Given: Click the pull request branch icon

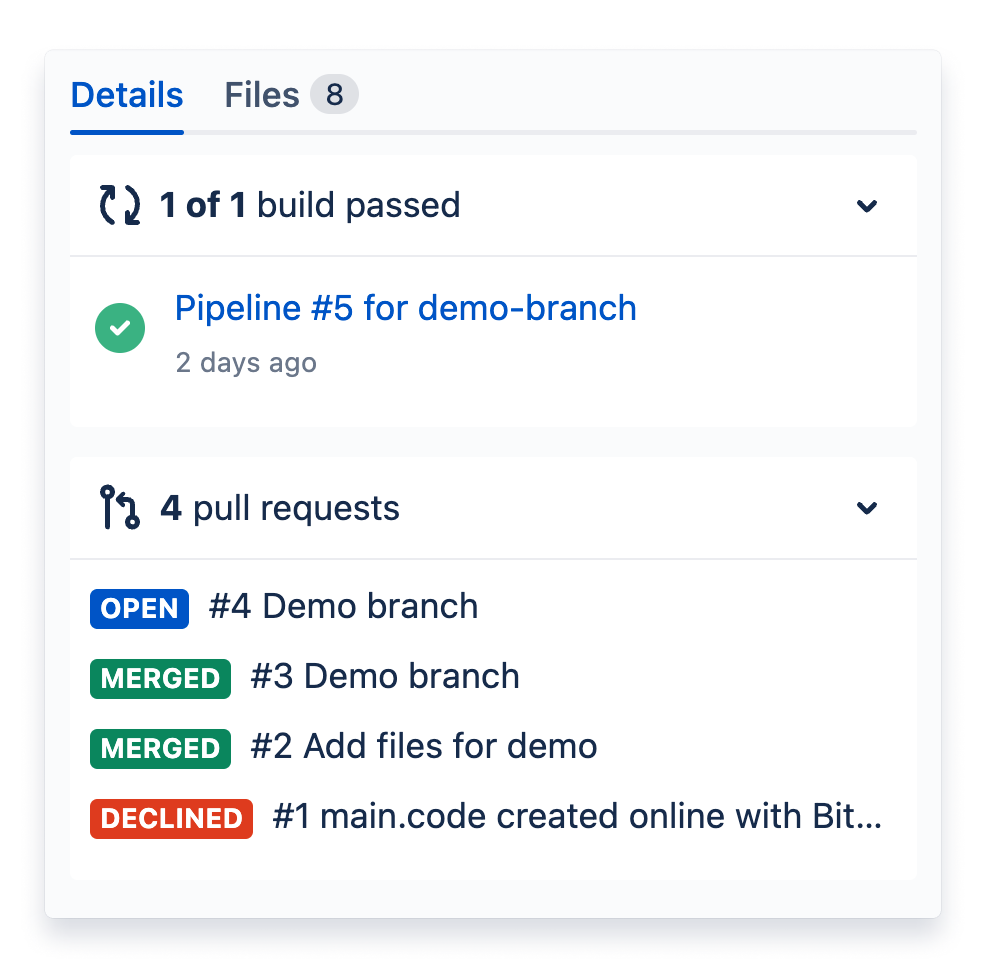Looking at the screenshot, I should pos(119,508).
